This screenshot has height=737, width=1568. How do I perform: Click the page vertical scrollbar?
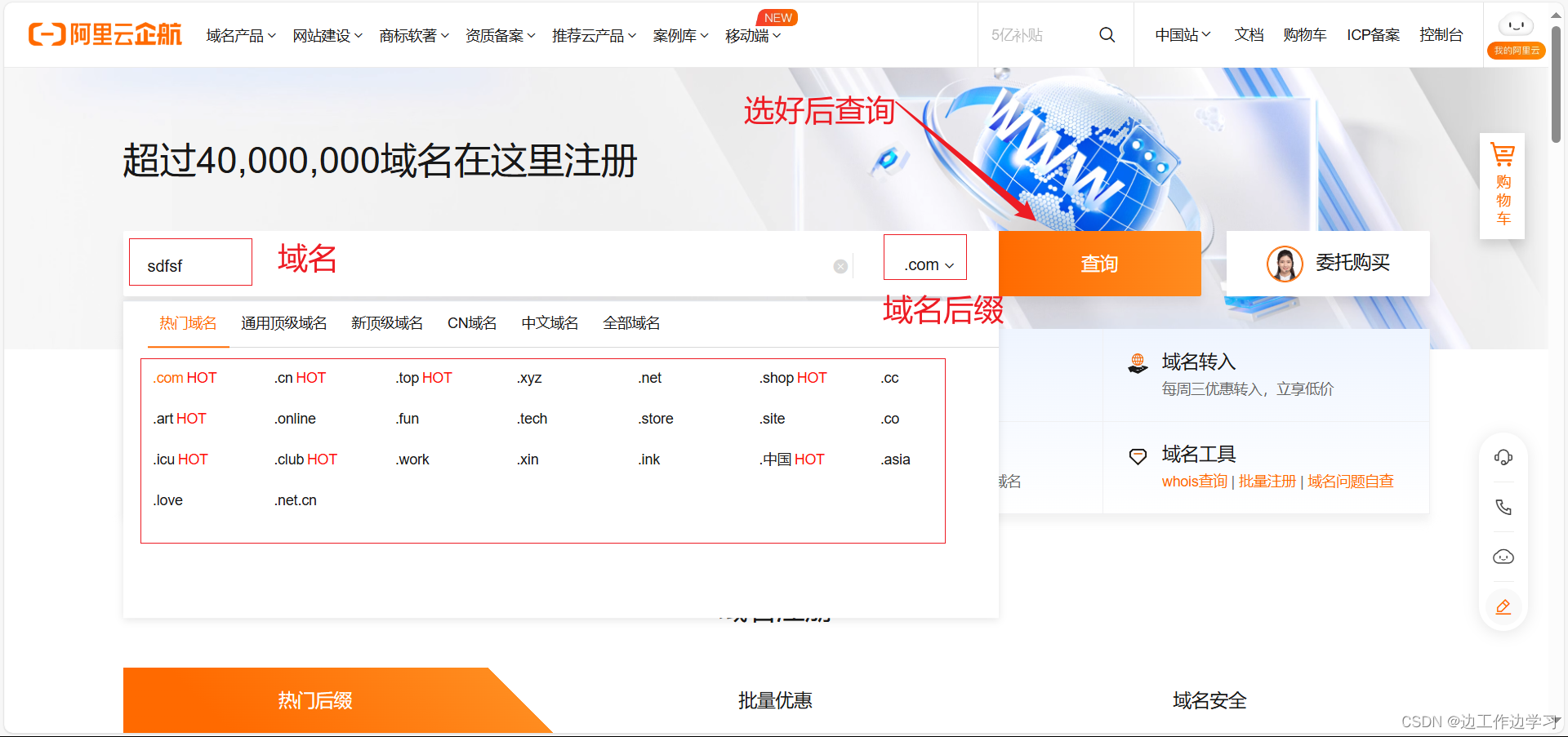(1557, 83)
